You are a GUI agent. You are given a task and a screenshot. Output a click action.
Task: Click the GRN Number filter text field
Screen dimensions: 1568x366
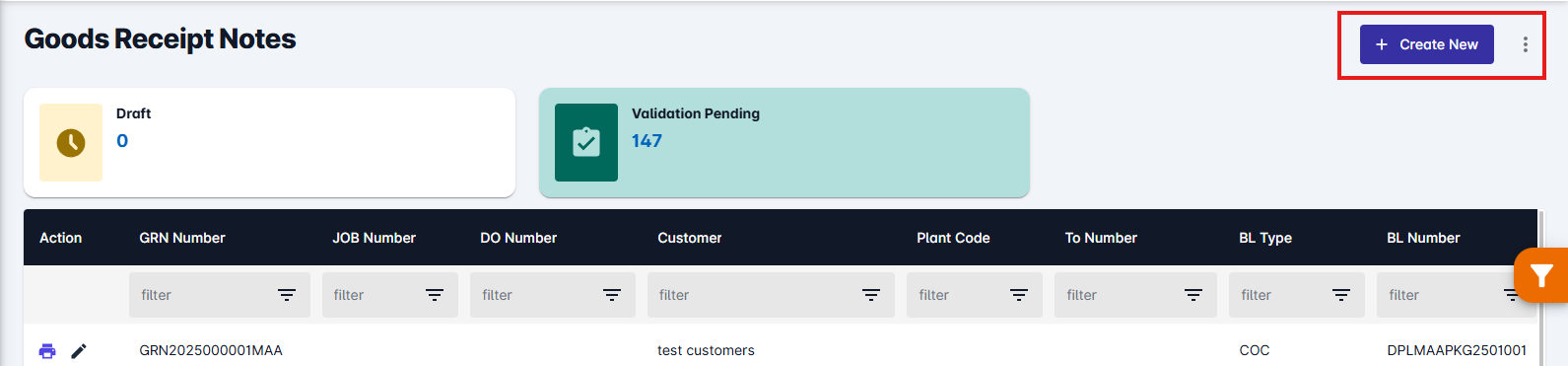click(x=204, y=295)
